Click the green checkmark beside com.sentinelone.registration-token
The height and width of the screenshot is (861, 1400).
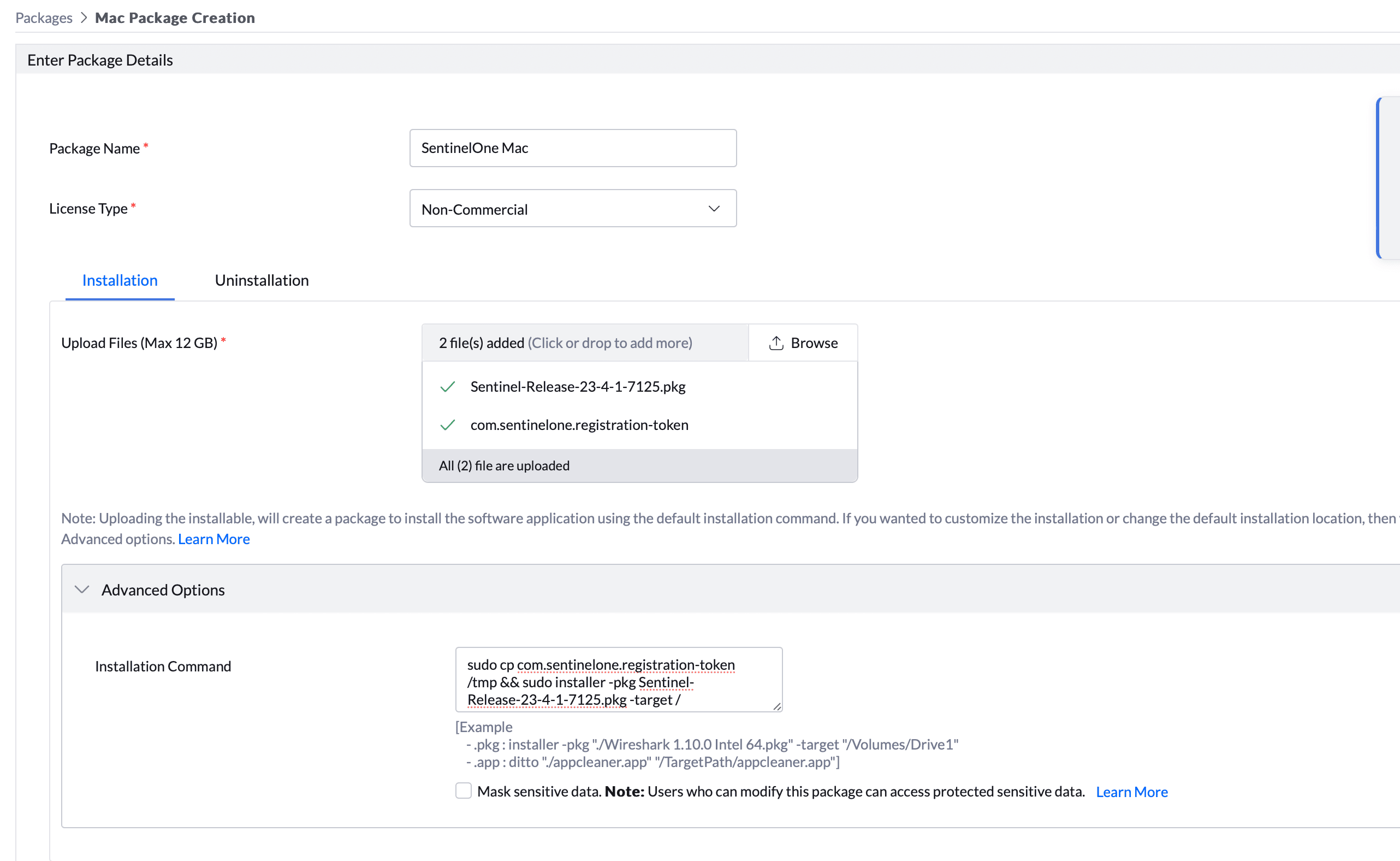[x=448, y=424]
